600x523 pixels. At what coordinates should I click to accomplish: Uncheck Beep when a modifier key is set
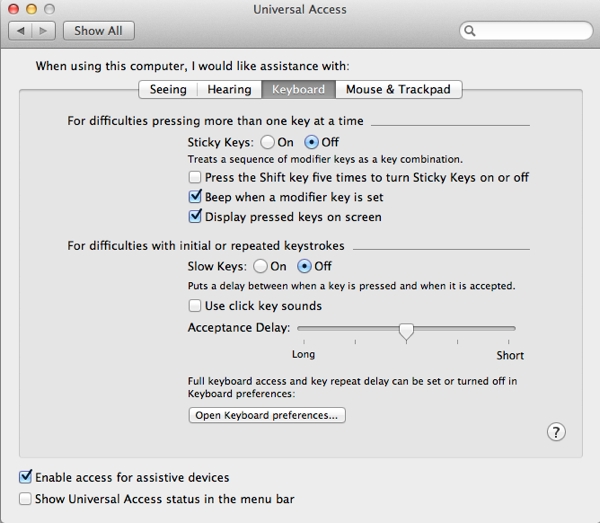pos(195,197)
